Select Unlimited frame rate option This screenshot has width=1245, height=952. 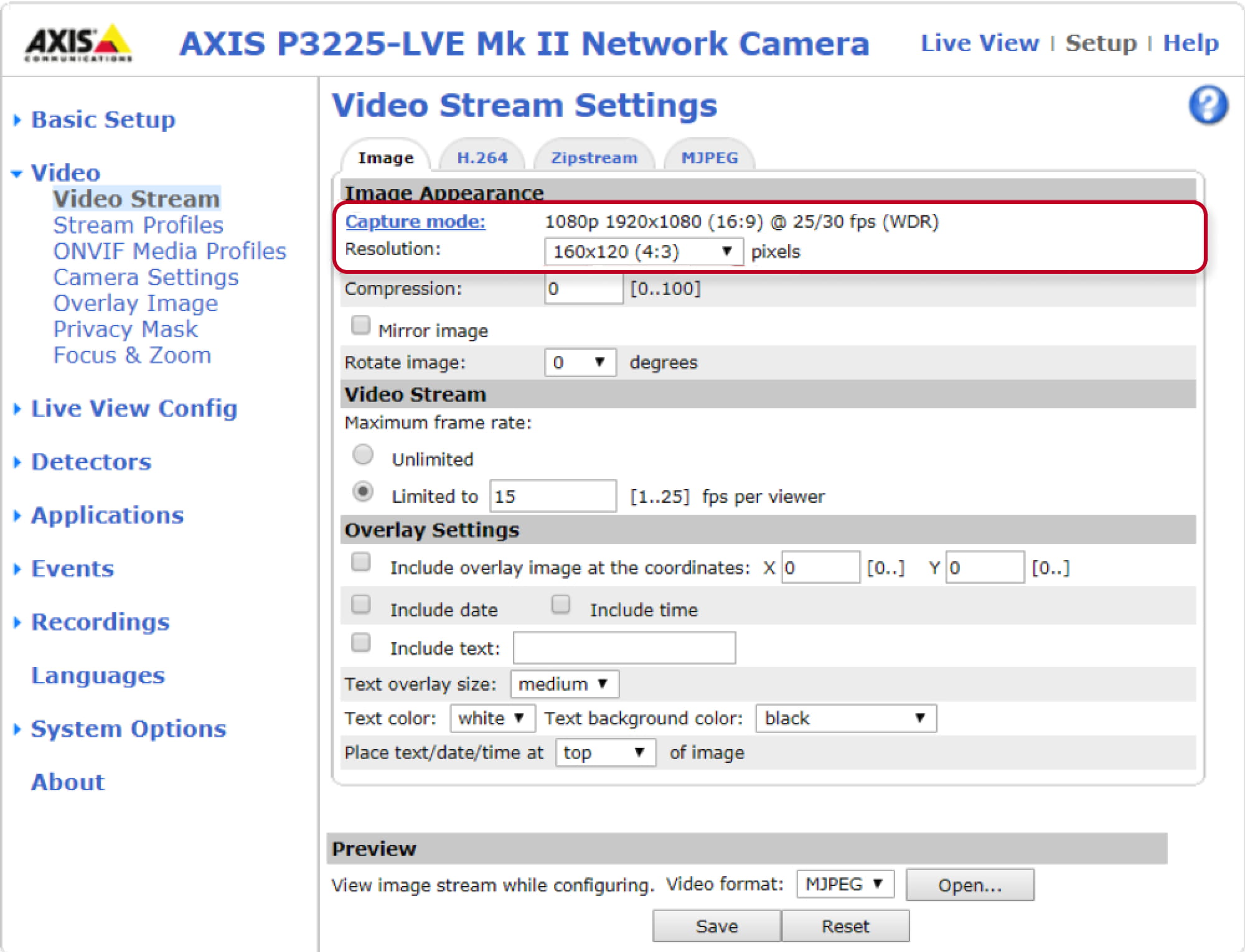pos(363,455)
